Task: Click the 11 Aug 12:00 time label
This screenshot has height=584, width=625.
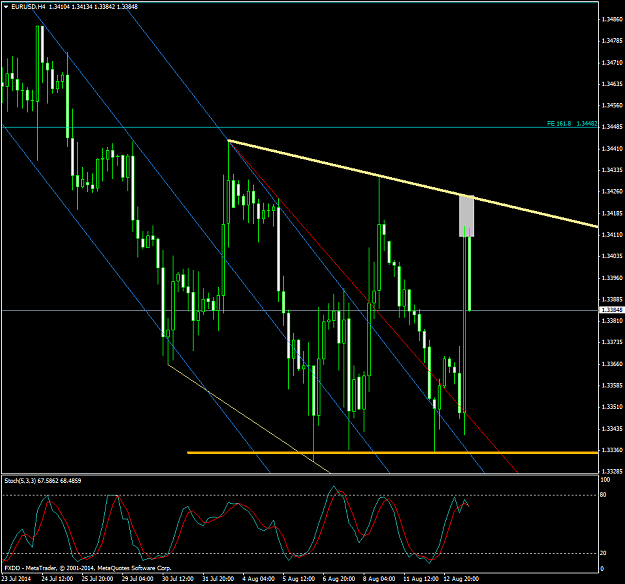Action: 419,578
